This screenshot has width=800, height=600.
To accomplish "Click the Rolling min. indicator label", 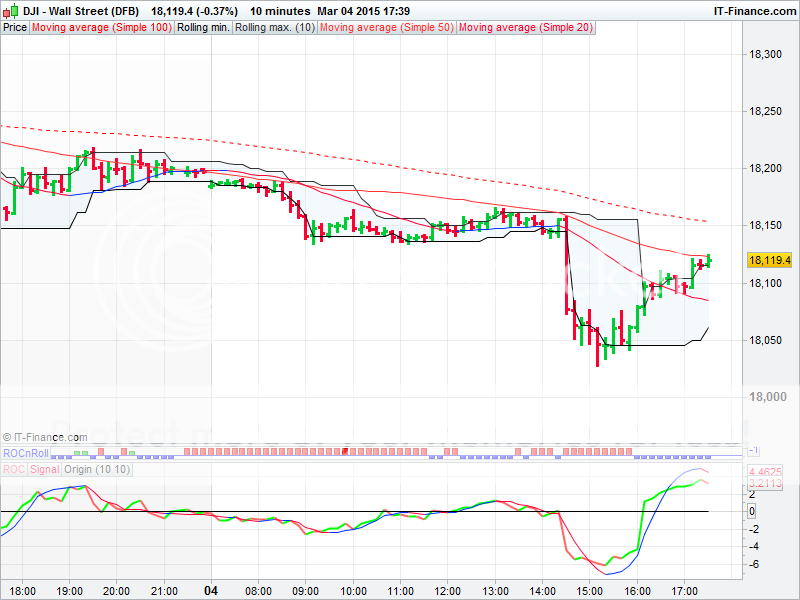I will (202, 28).
